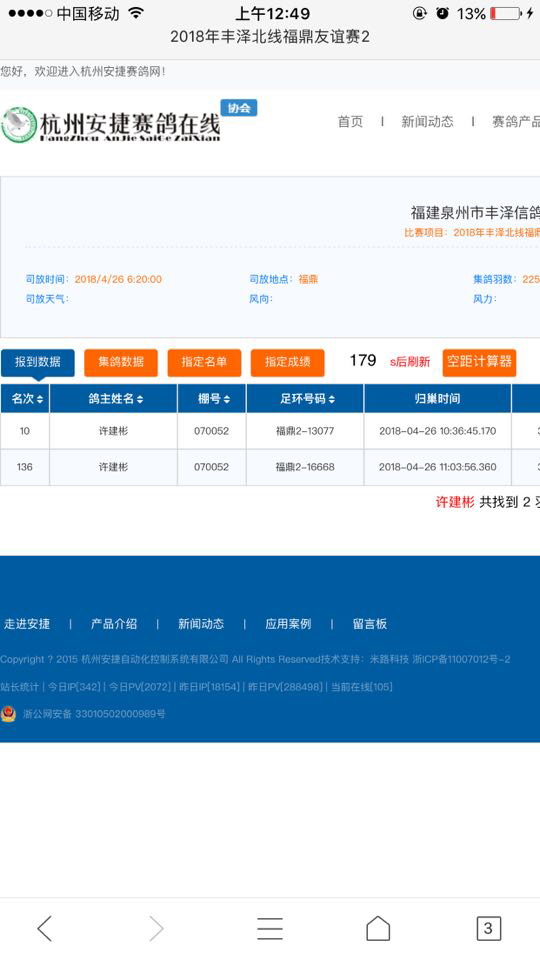Sort the table by 棚号 column

212,399
